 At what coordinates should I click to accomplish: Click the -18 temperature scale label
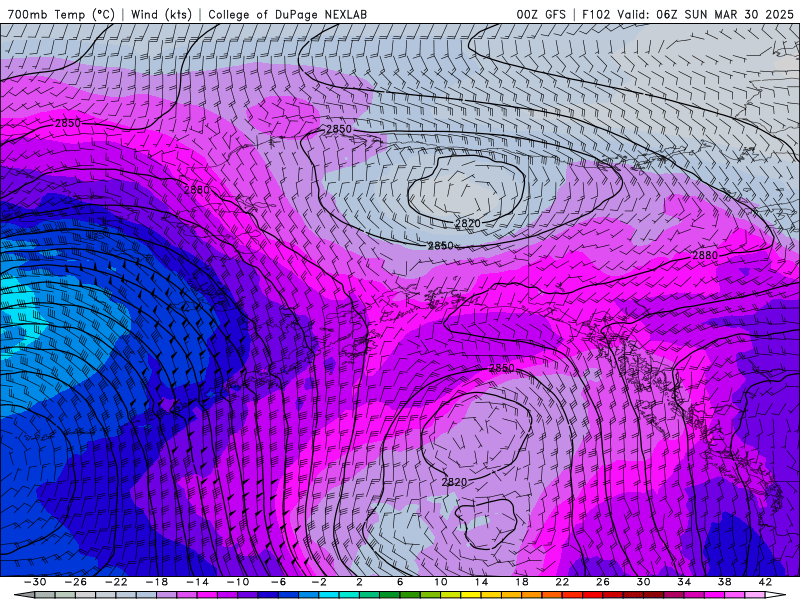tap(157, 582)
